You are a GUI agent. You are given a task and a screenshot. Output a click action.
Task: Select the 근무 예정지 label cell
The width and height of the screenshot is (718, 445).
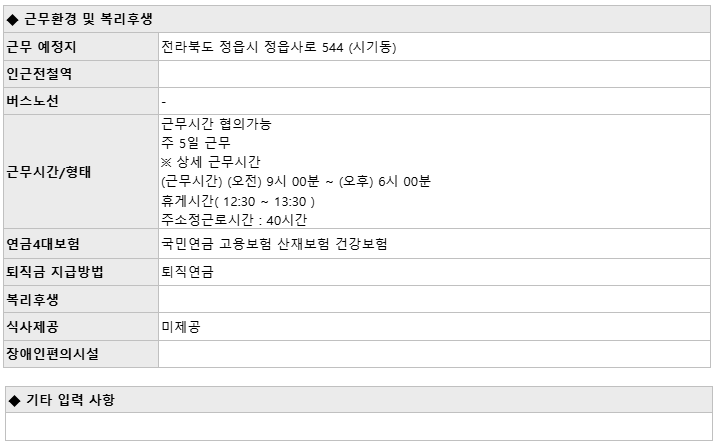[x=81, y=47]
